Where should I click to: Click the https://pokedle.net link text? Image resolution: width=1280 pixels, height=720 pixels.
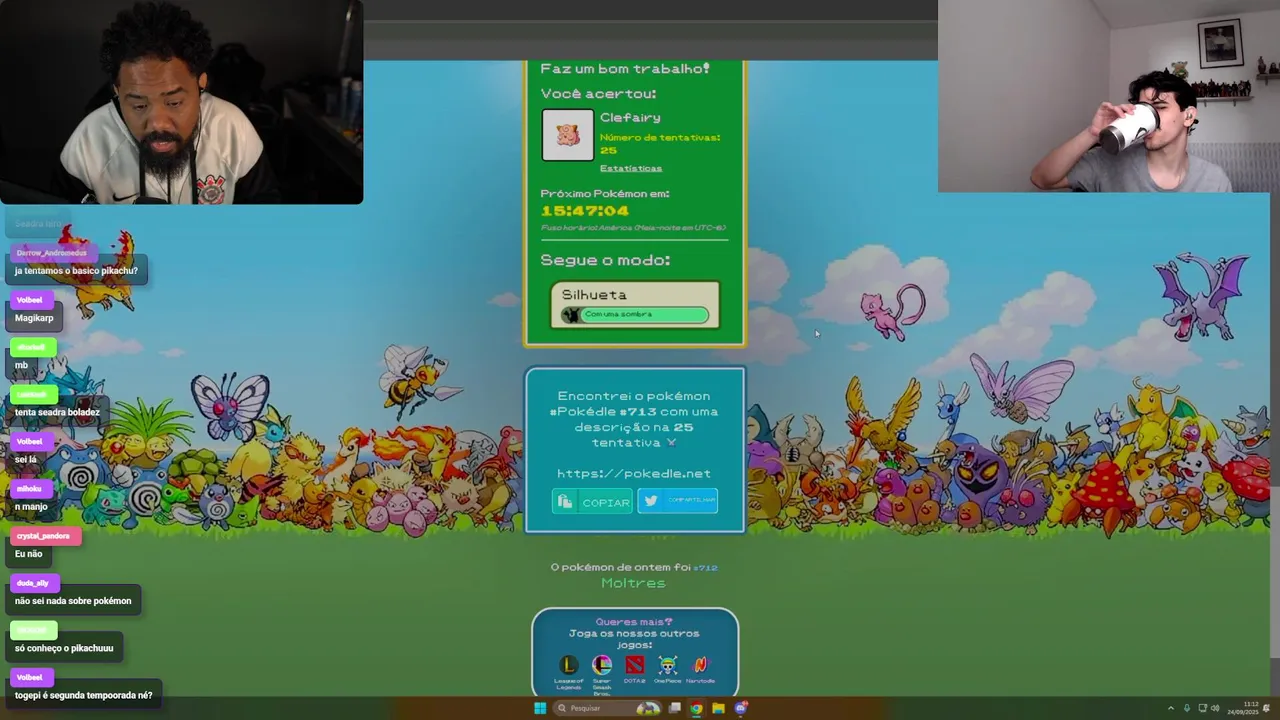click(634, 474)
